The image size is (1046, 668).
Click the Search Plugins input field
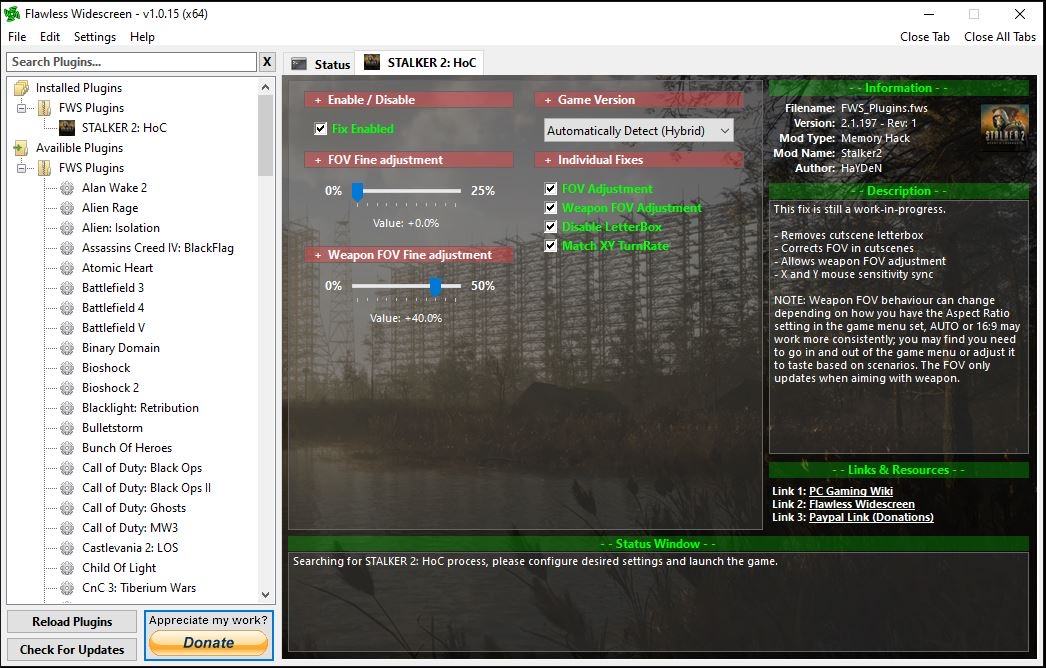point(131,61)
